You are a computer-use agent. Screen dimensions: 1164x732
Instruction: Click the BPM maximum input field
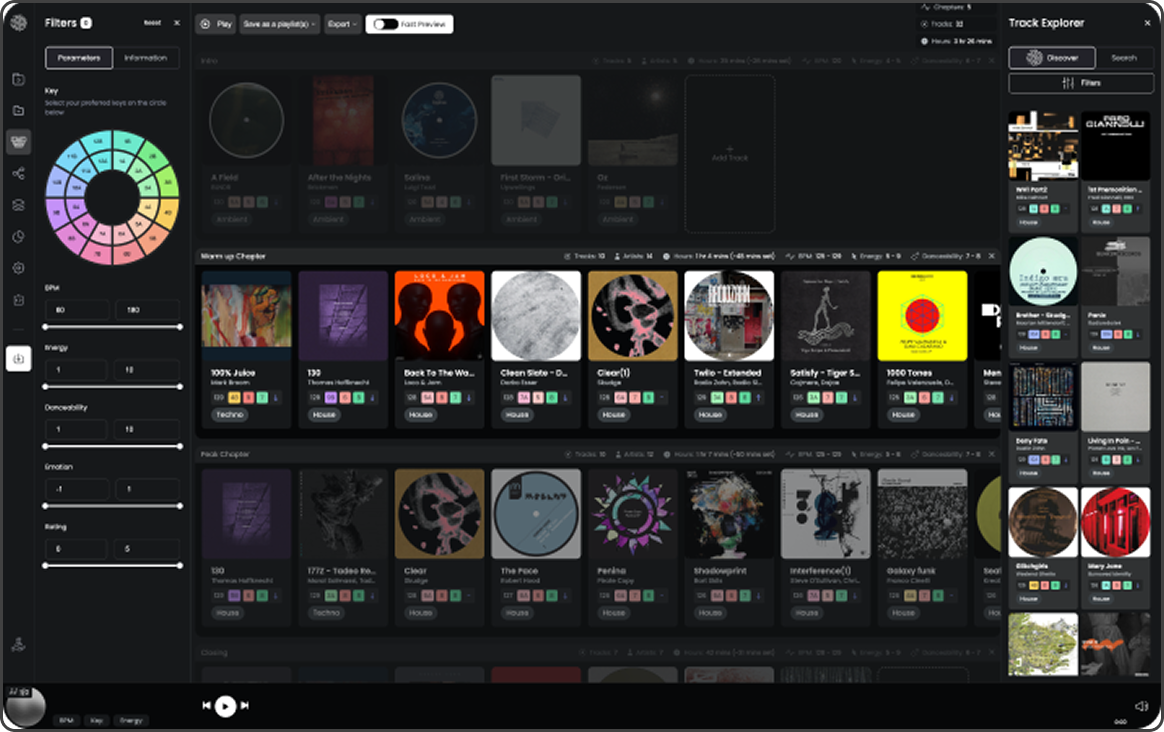pos(147,310)
